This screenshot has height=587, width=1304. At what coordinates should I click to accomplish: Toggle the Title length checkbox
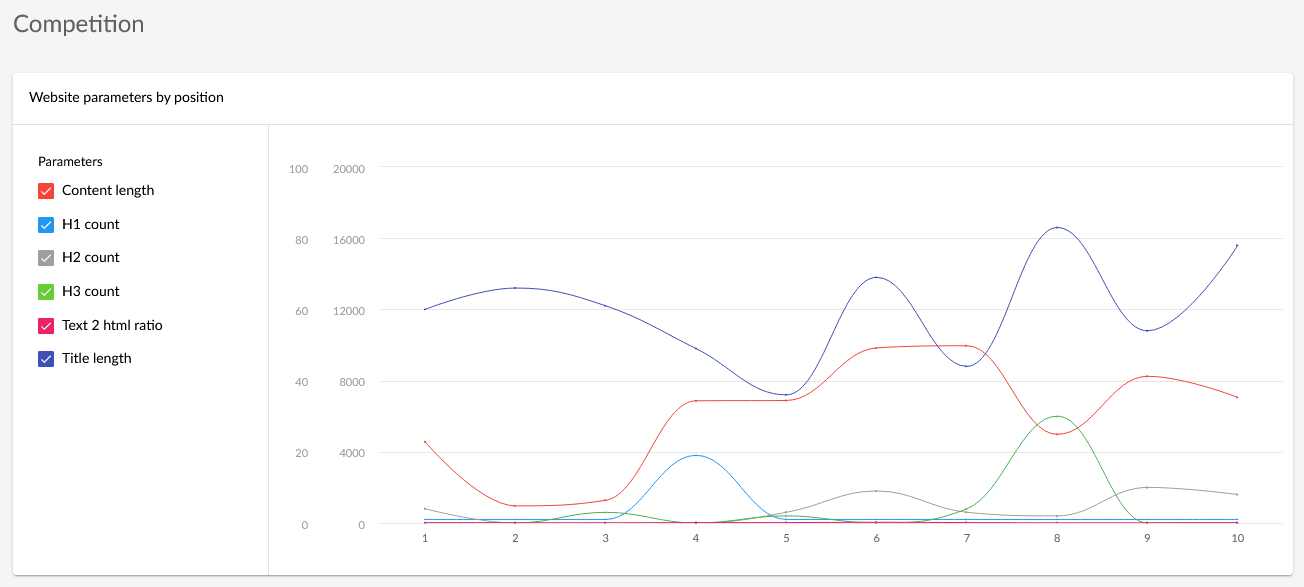pos(46,359)
